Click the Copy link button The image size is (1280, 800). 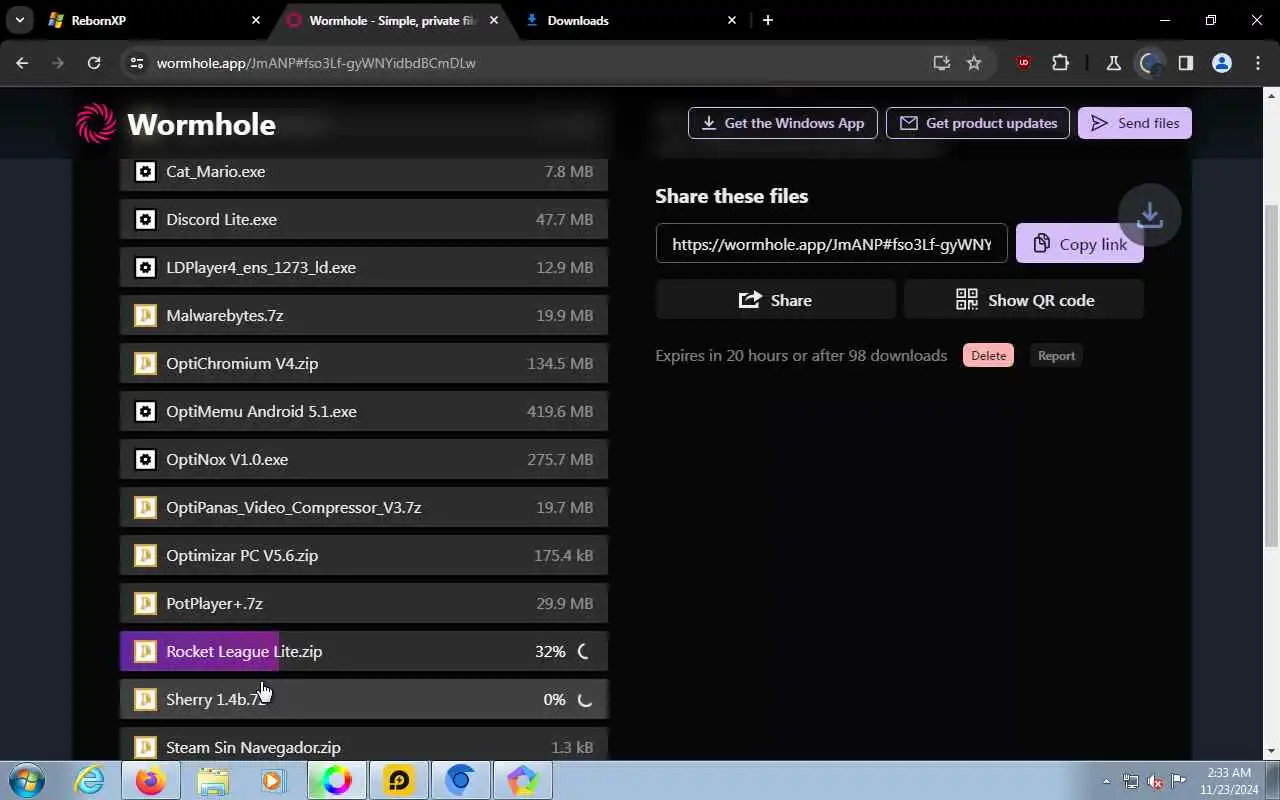[x=1080, y=243]
